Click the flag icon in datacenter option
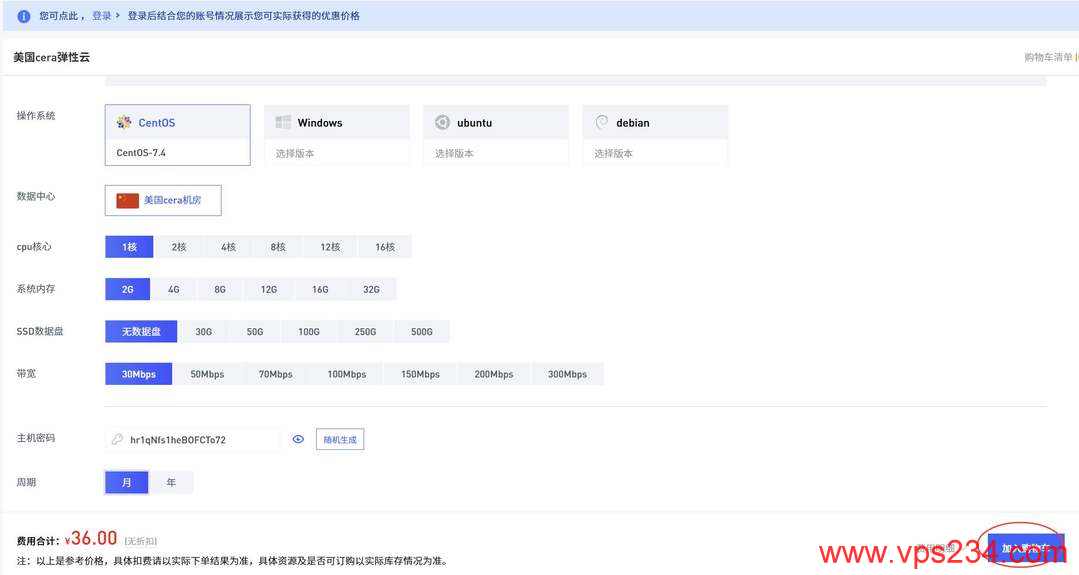The height and width of the screenshot is (575, 1079). pyautogui.click(x=127, y=200)
